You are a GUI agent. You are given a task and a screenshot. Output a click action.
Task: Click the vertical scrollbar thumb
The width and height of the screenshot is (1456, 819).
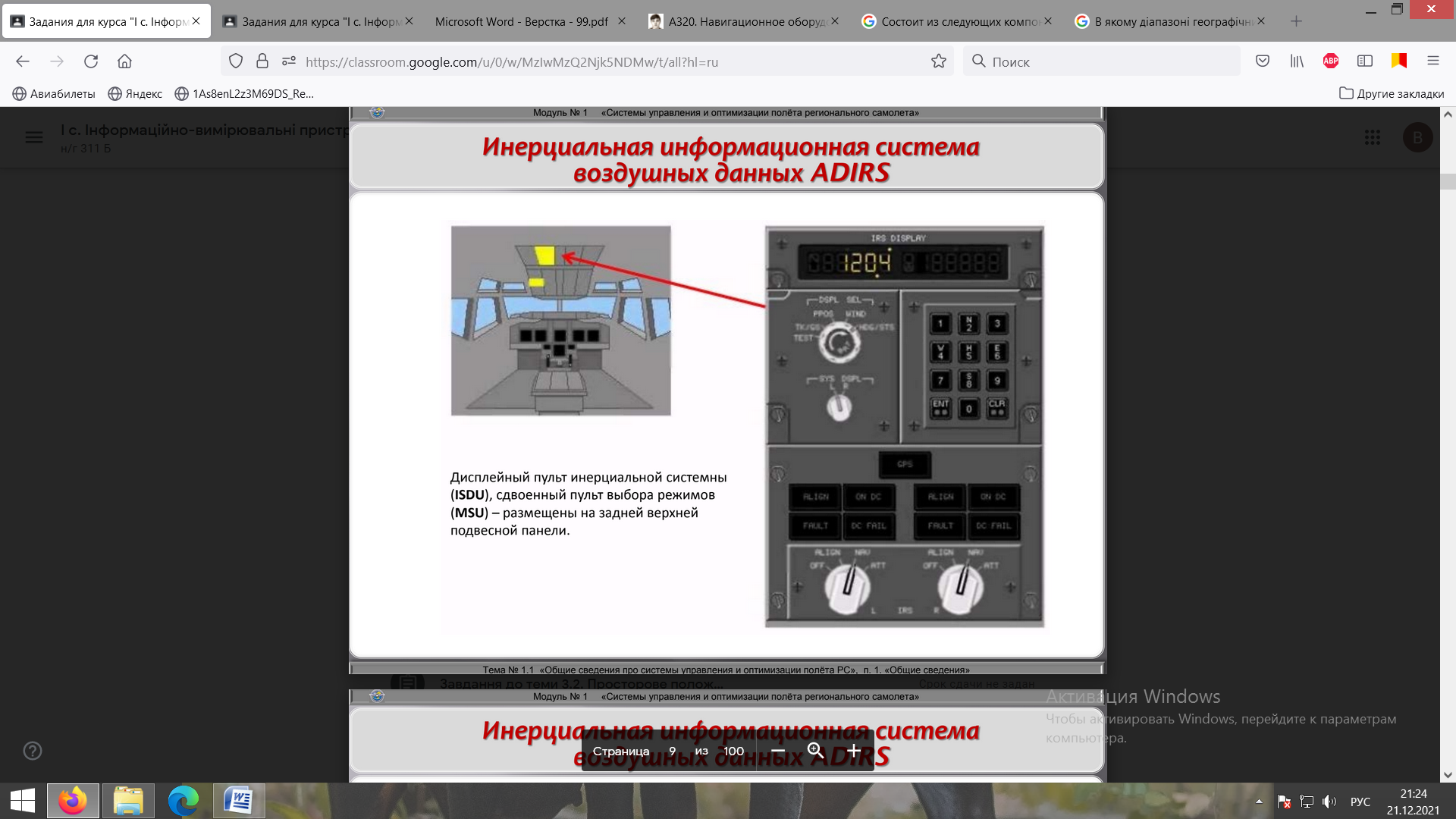pyautogui.click(x=1448, y=182)
